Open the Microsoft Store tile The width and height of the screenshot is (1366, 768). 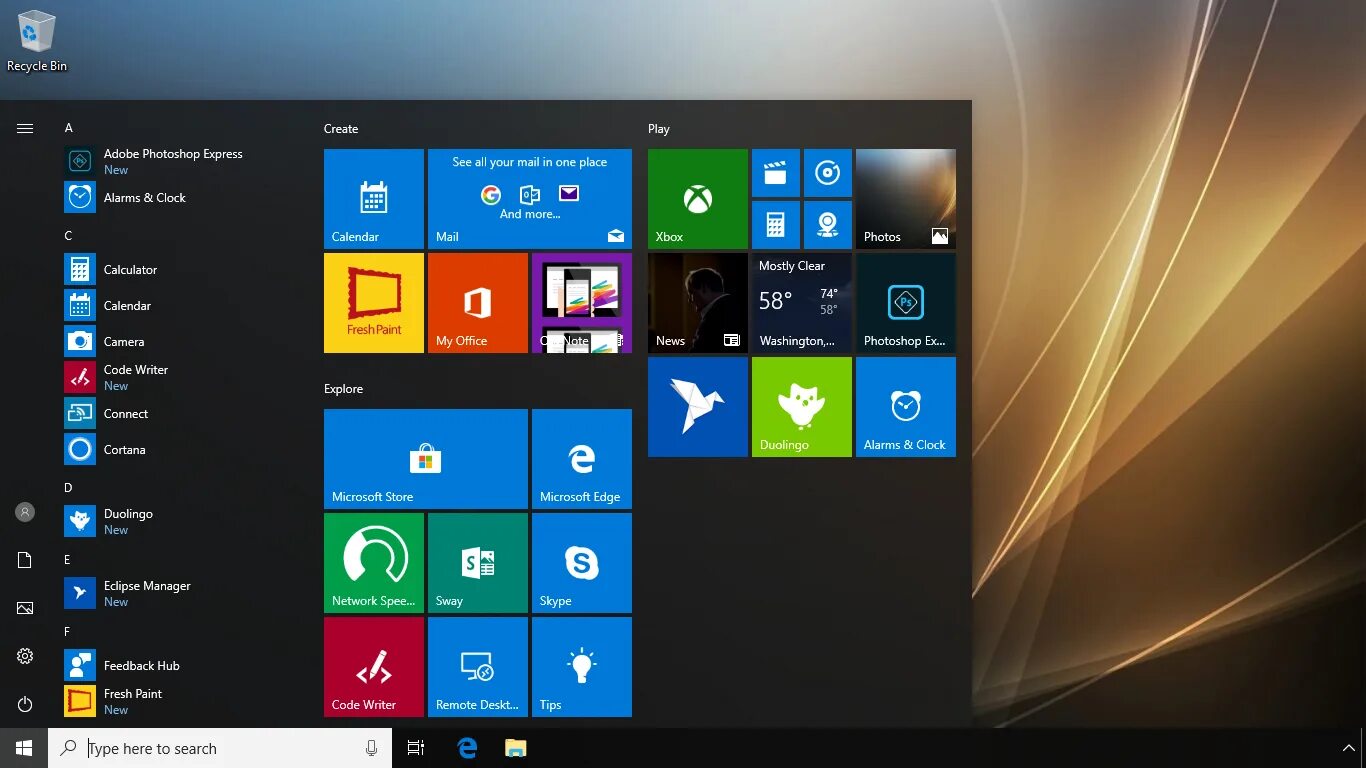[x=426, y=459]
